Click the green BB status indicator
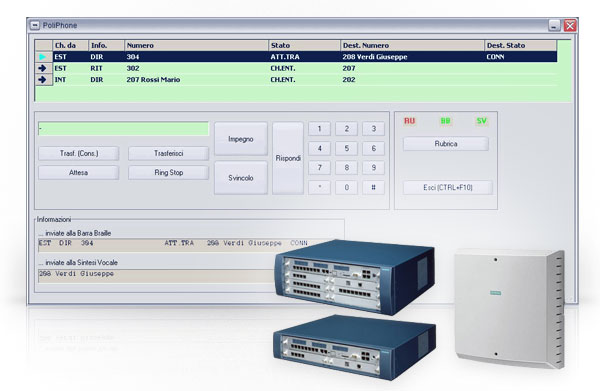This screenshot has height=391, width=600. (445, 121)
